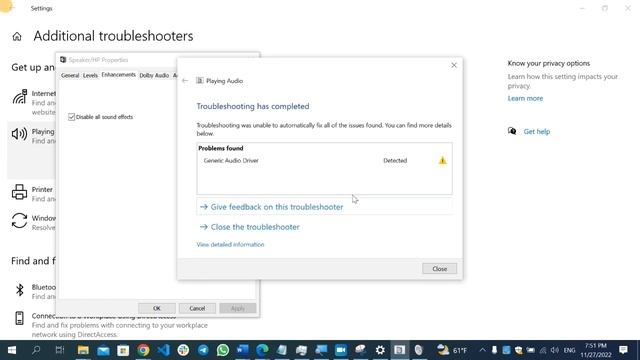This screenshot has height=360, width=640.
Task: Click Know your privacy options heading
Action: pyautogui.click(x=549, y=63)
